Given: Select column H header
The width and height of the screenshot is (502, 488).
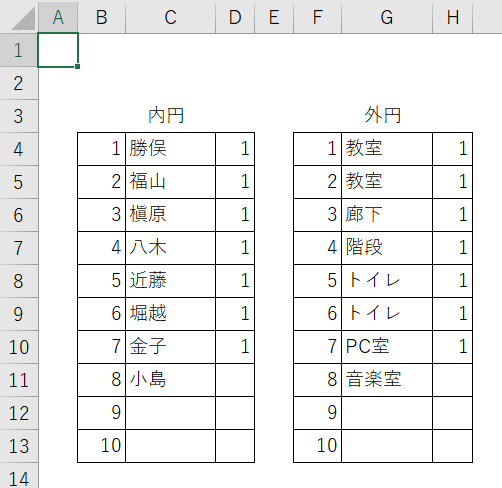Looking at the screenshot, I should point(452,17).
